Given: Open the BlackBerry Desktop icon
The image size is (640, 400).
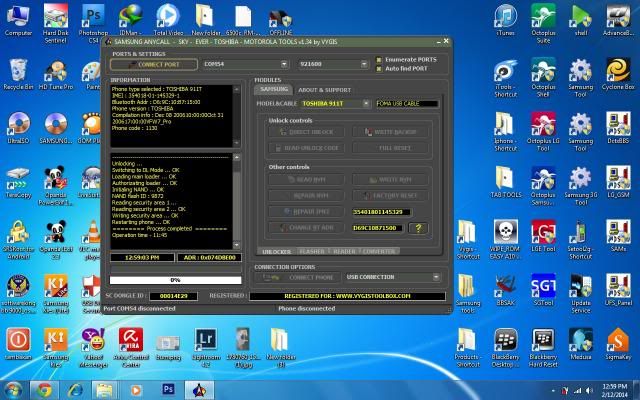Looking at the screenshot, I should coord(506,348).
